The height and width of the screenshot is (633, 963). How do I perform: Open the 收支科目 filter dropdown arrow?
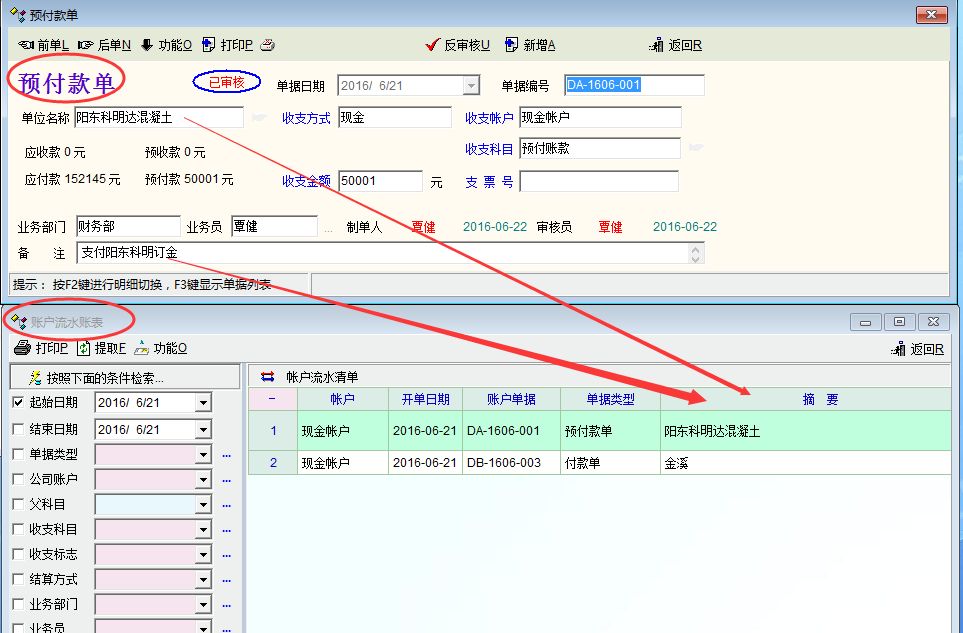(203, 529)
